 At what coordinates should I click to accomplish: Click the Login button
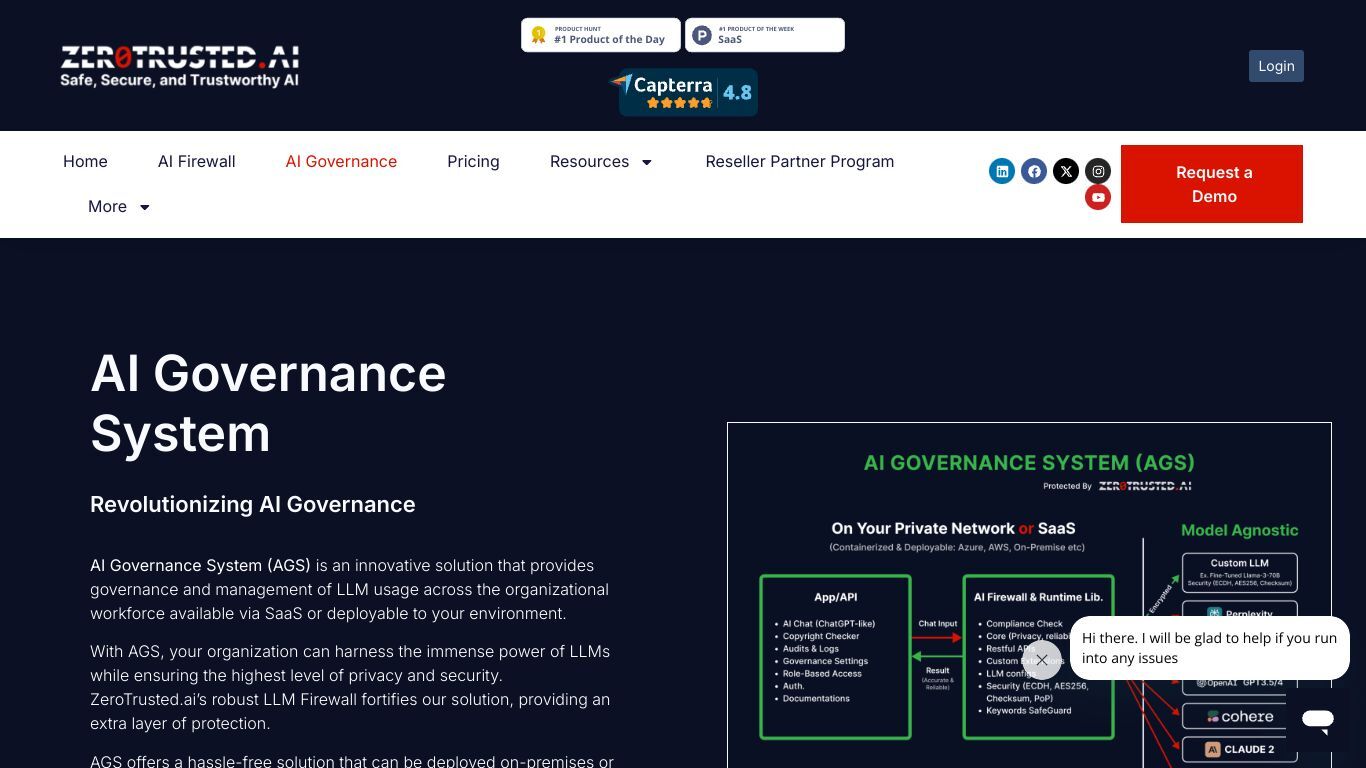pyautogui.click(x=1276, y=66)
